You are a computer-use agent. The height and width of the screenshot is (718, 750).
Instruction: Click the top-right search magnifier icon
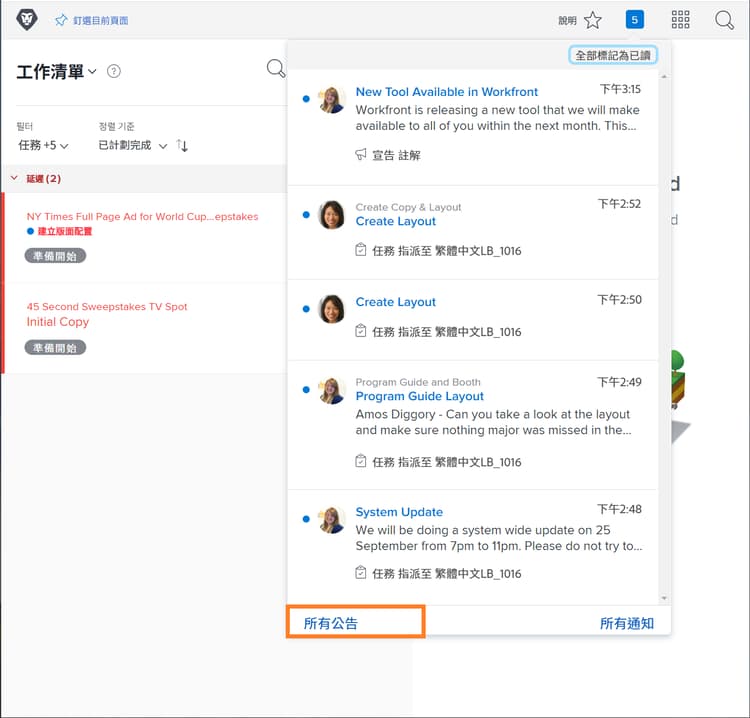[x=724, y=20]
